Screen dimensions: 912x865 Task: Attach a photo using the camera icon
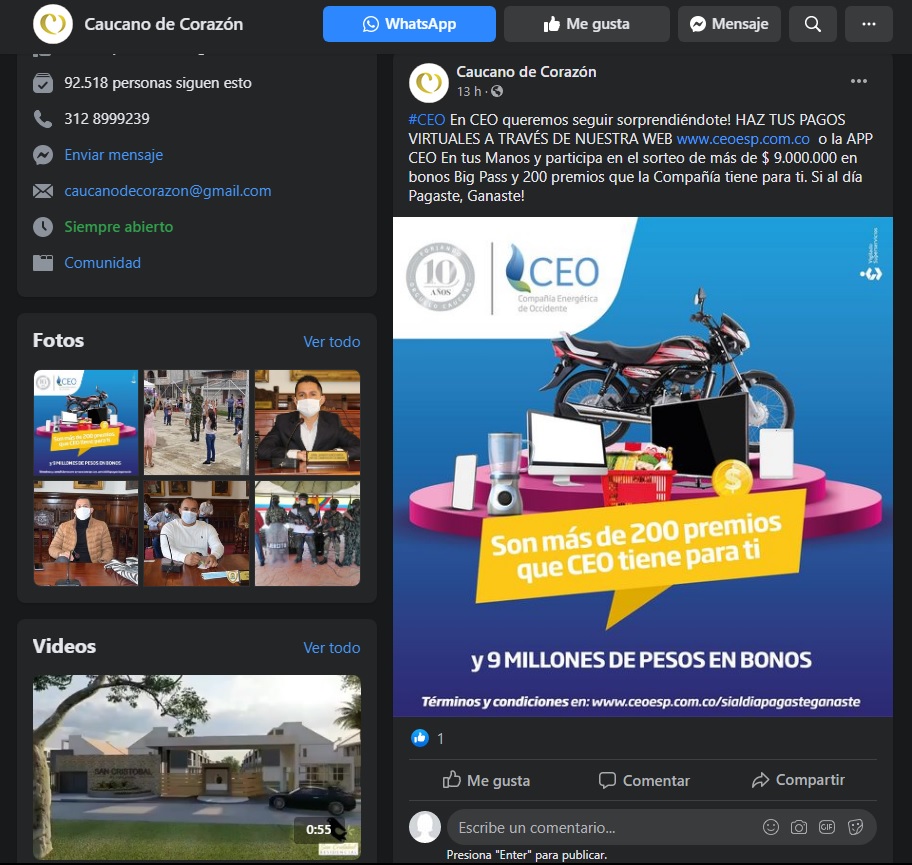coord(799,827)
